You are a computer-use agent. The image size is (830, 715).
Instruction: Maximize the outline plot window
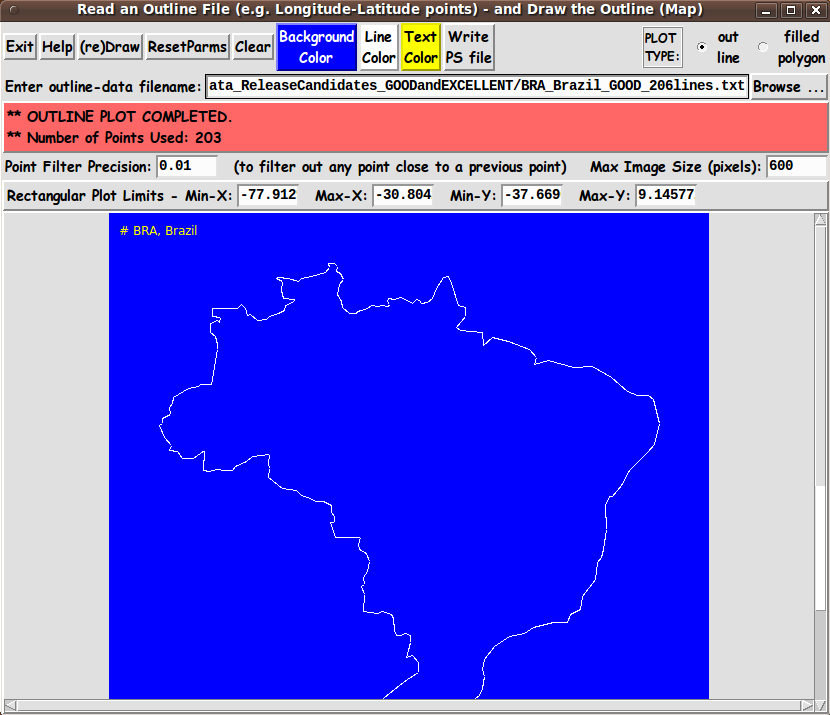click(791, 10)
